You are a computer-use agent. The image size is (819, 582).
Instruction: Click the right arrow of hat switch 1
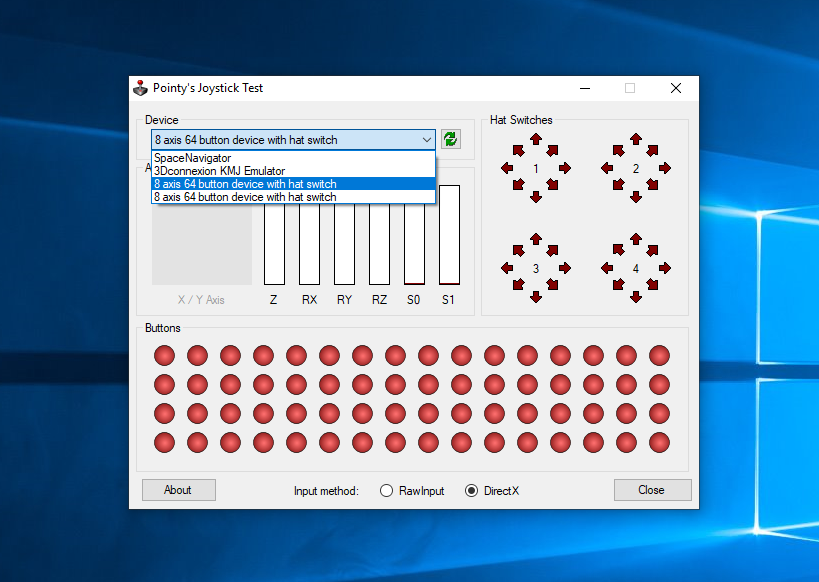click(565, 168)
